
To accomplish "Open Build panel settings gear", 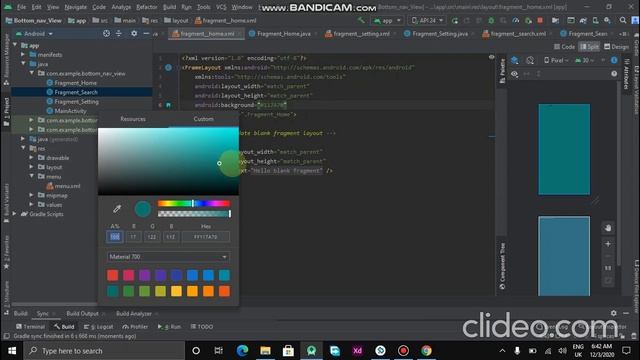I will click(x=613, y=313).
